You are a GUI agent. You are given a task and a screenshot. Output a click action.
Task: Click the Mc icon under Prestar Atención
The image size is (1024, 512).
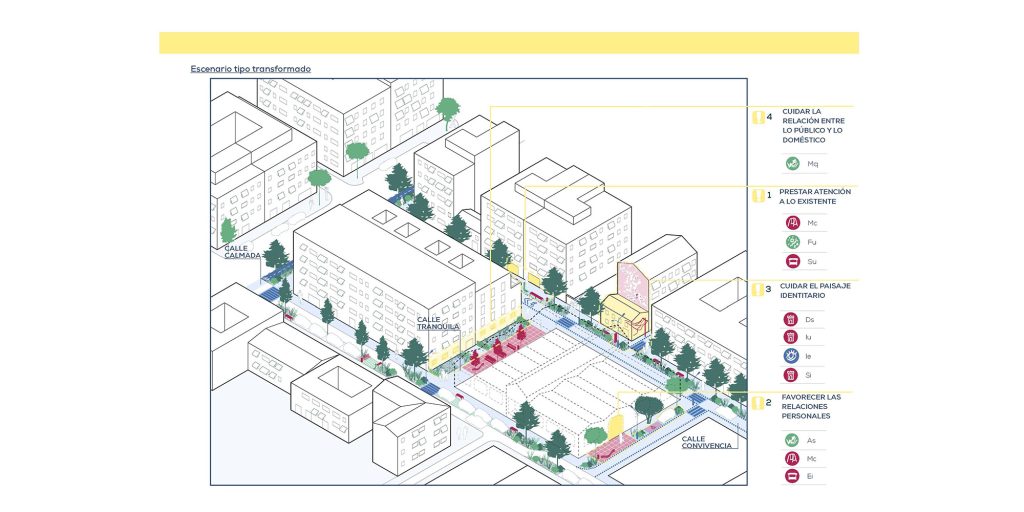click(792, 223)
